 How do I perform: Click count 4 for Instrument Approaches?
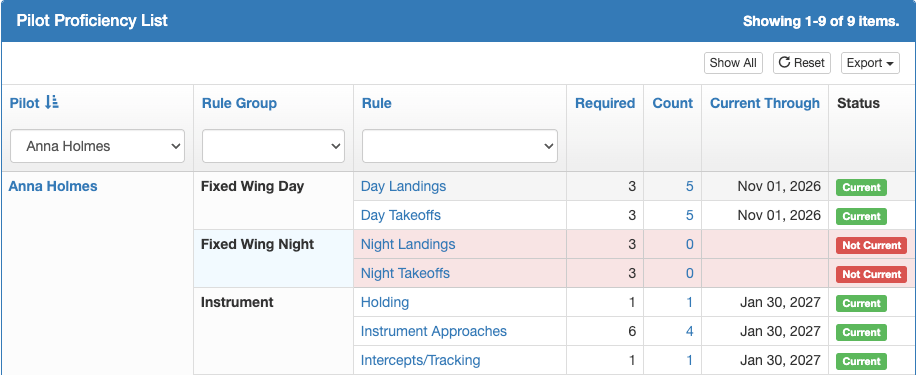[x=689, y=331]
